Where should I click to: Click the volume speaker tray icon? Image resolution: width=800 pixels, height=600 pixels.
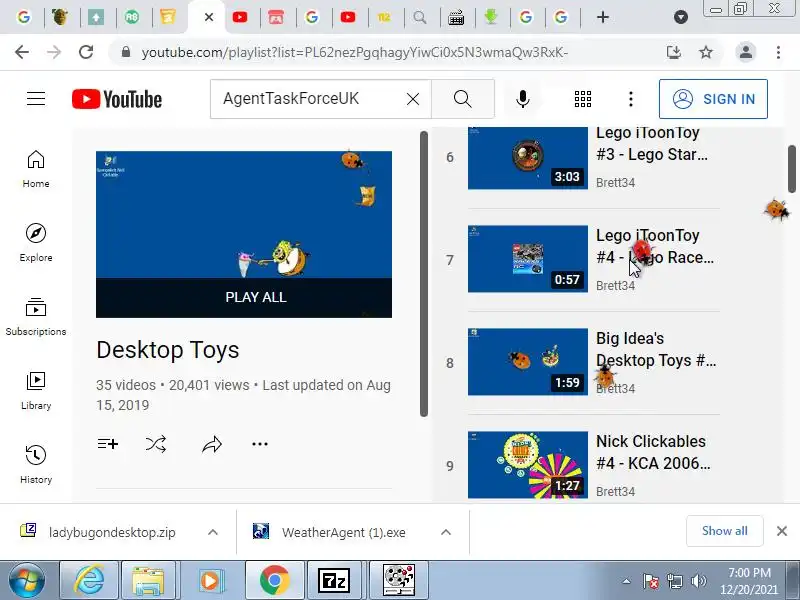click(x=698, y=581)
